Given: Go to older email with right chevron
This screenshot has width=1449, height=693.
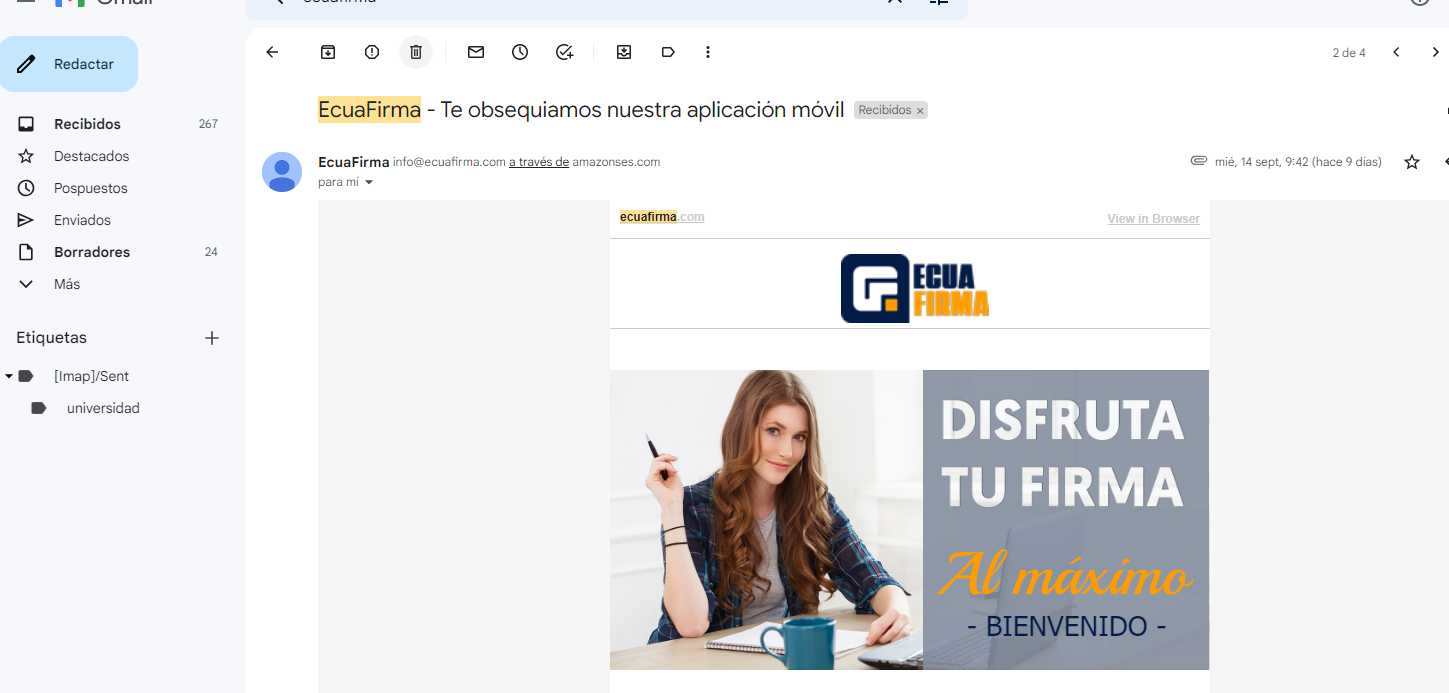Looking at the screenshot, I should [1436, 52].
